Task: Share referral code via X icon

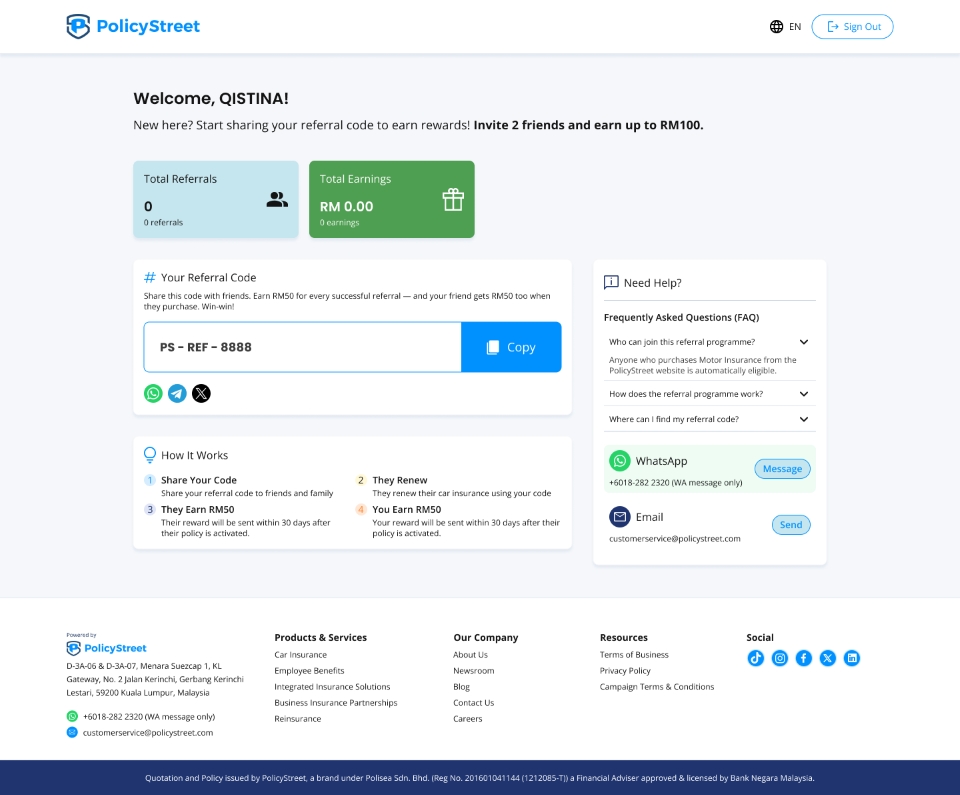Action: pyautogui.click(x=201, y=393)
